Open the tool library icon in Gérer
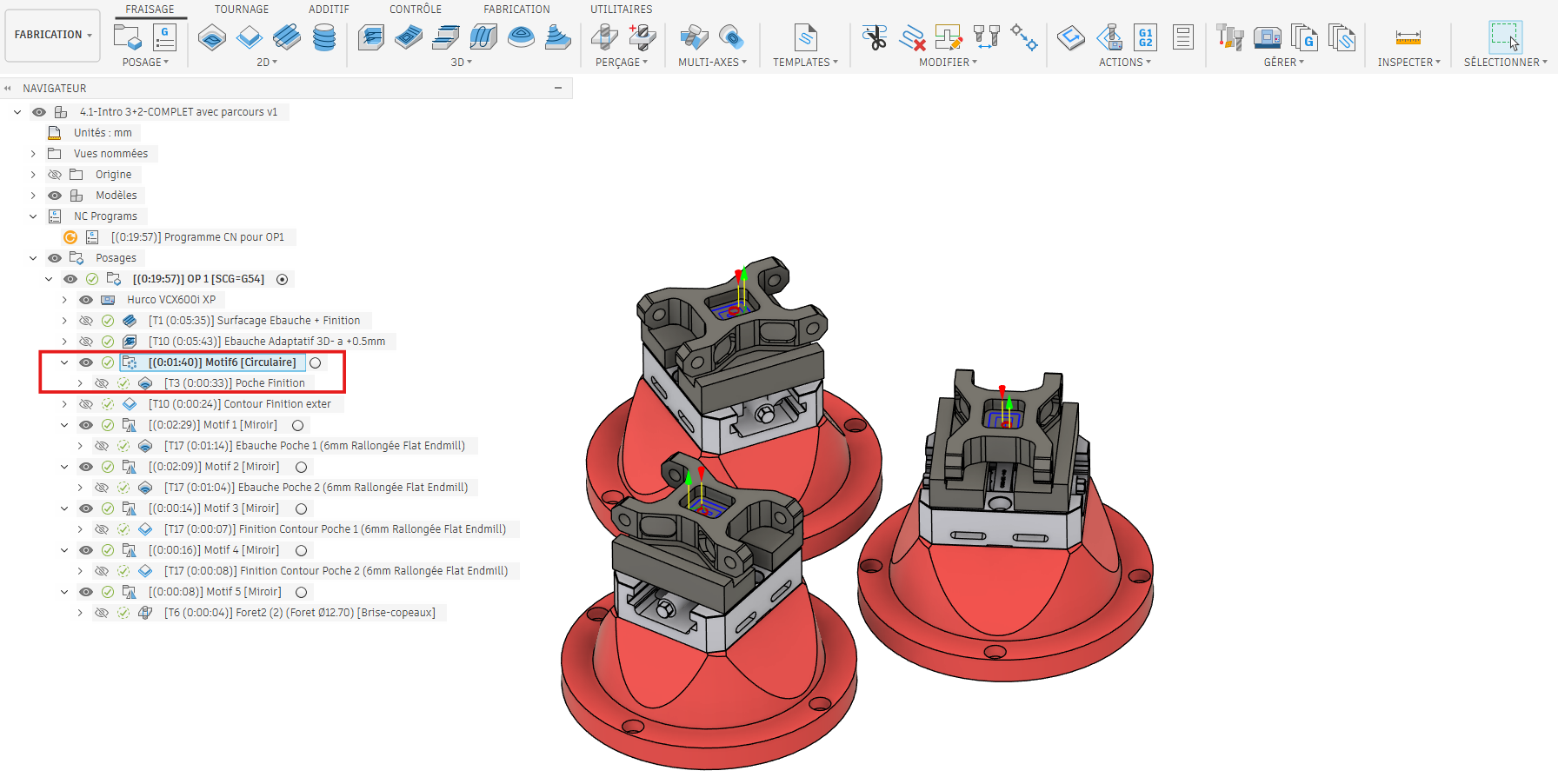1558x784 pixels. pyautogui.click(x=1229, y=37)
